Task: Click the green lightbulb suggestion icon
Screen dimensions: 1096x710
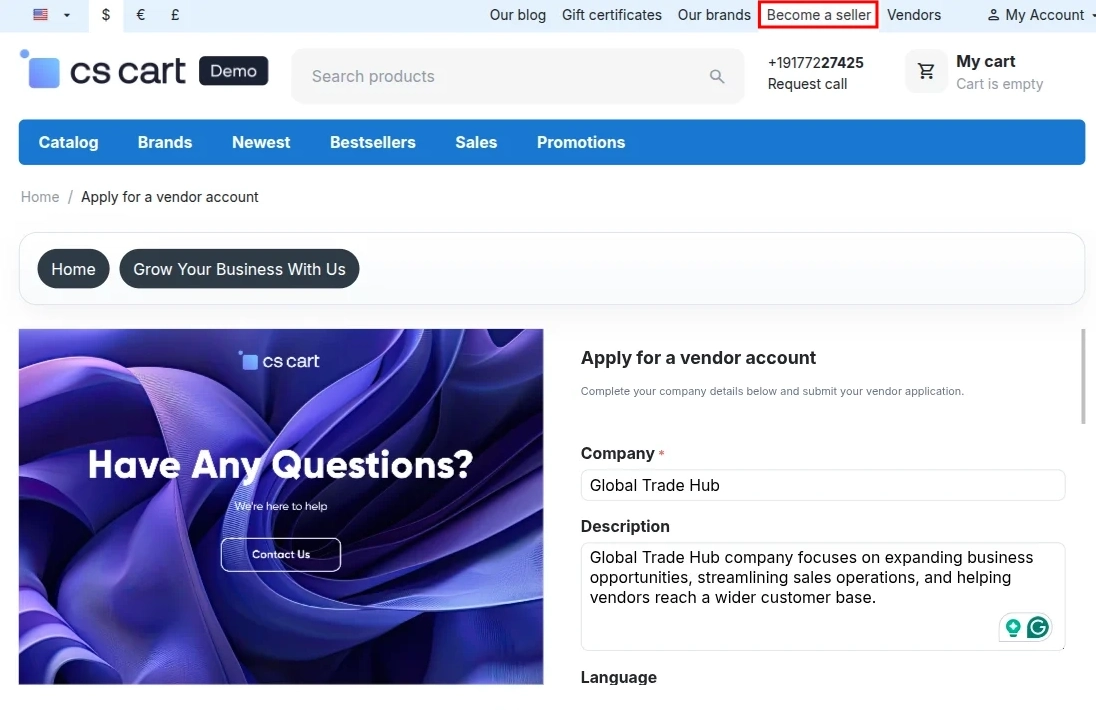Action: (x=1013, y=628)
